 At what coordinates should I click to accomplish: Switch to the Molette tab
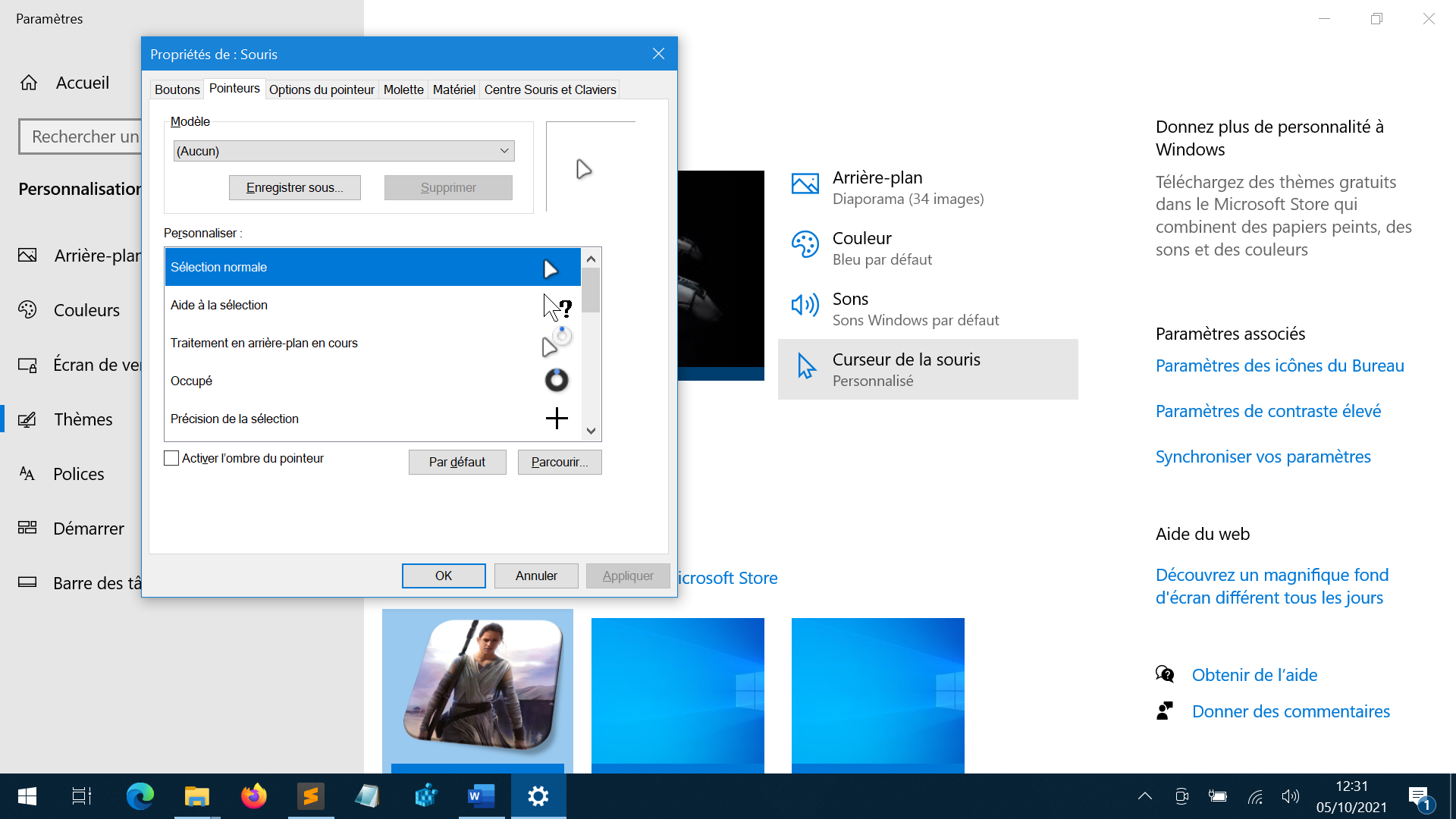point(403,89)
